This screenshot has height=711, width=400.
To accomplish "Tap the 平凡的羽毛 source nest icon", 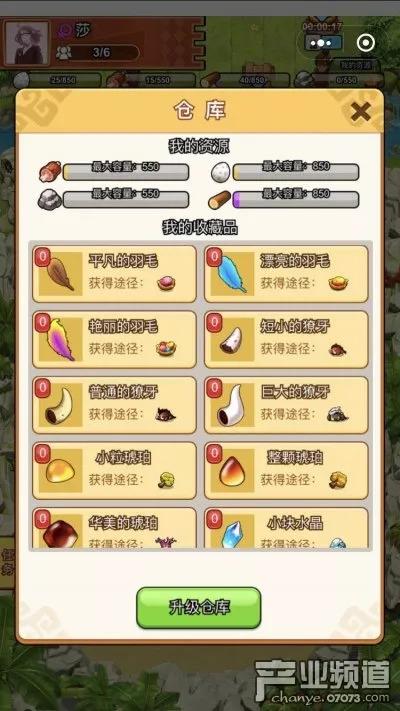I will 166,283.
